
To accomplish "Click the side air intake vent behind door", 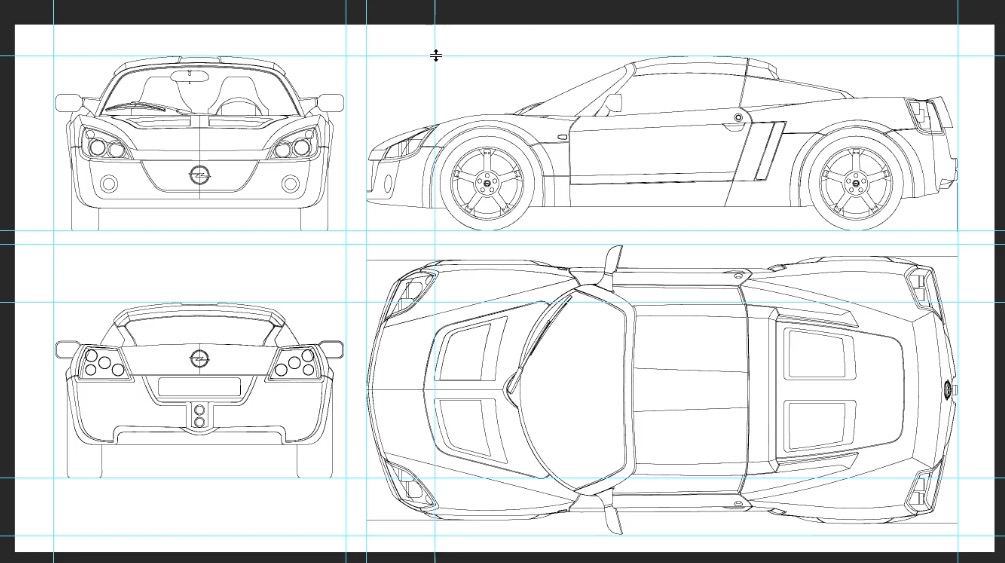I will coord(769,151).
